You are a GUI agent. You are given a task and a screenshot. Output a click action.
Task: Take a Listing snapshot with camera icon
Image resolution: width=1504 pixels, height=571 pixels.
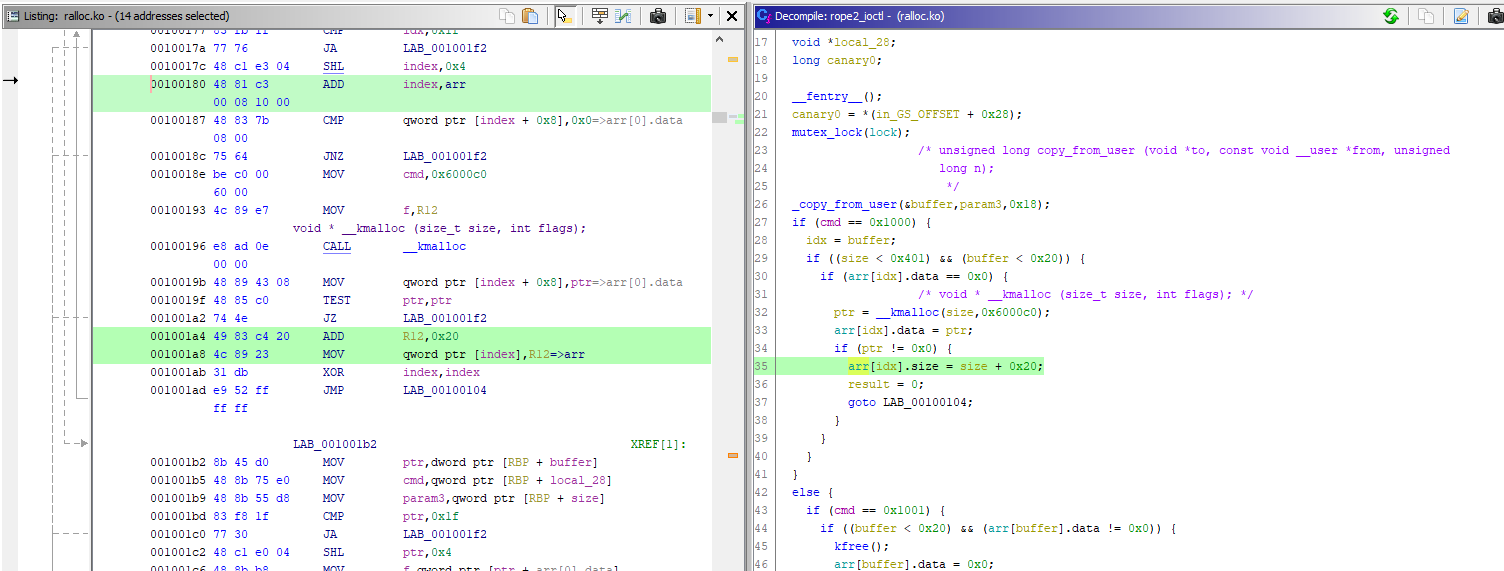(658, 16)
